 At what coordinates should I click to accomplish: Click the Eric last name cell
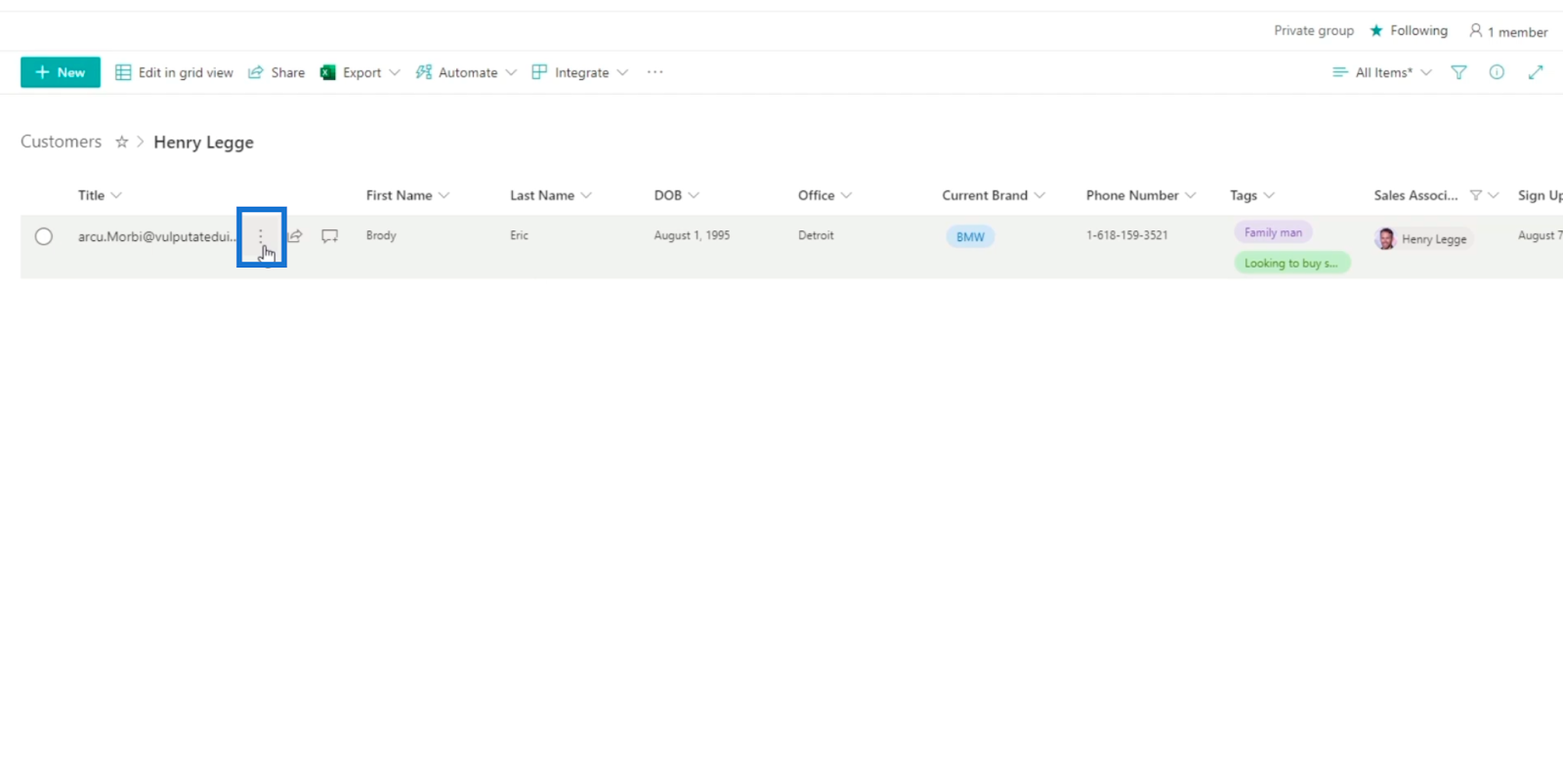tap(519, 235)
